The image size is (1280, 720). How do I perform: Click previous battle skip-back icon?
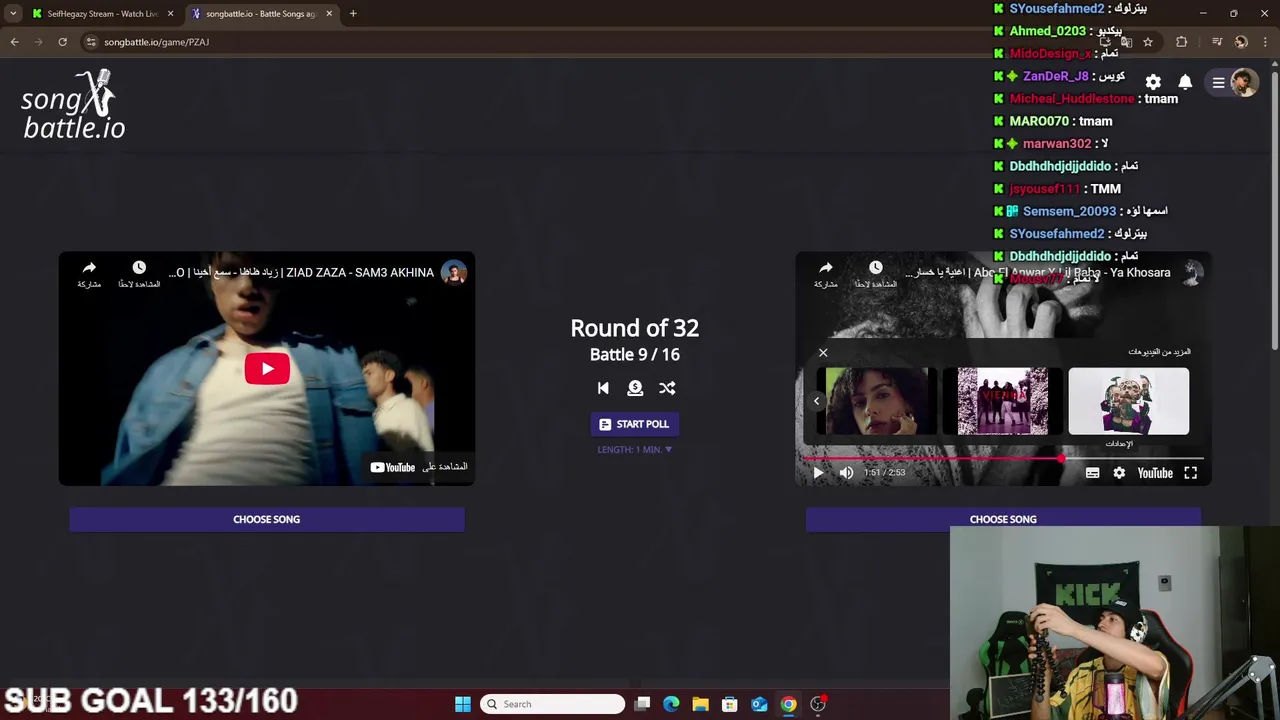[603, 388]
